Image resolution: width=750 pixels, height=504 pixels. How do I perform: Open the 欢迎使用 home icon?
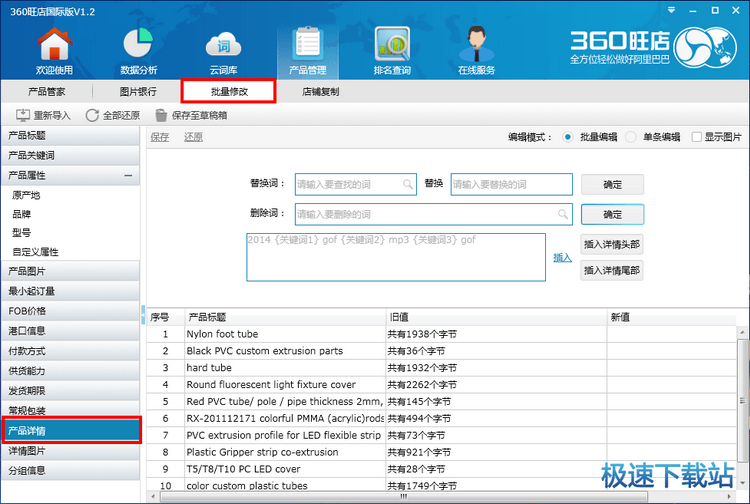coord(54,45)
